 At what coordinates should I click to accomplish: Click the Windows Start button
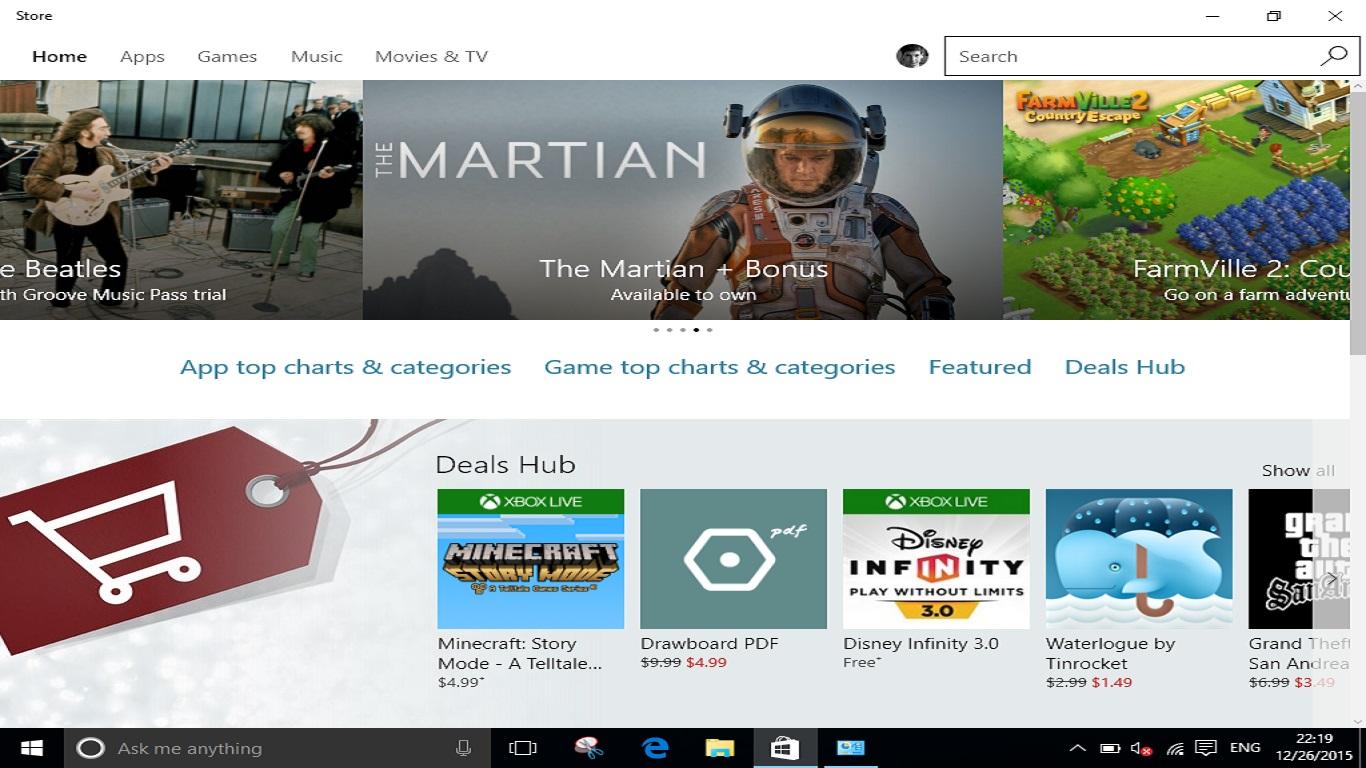(32, 748)
